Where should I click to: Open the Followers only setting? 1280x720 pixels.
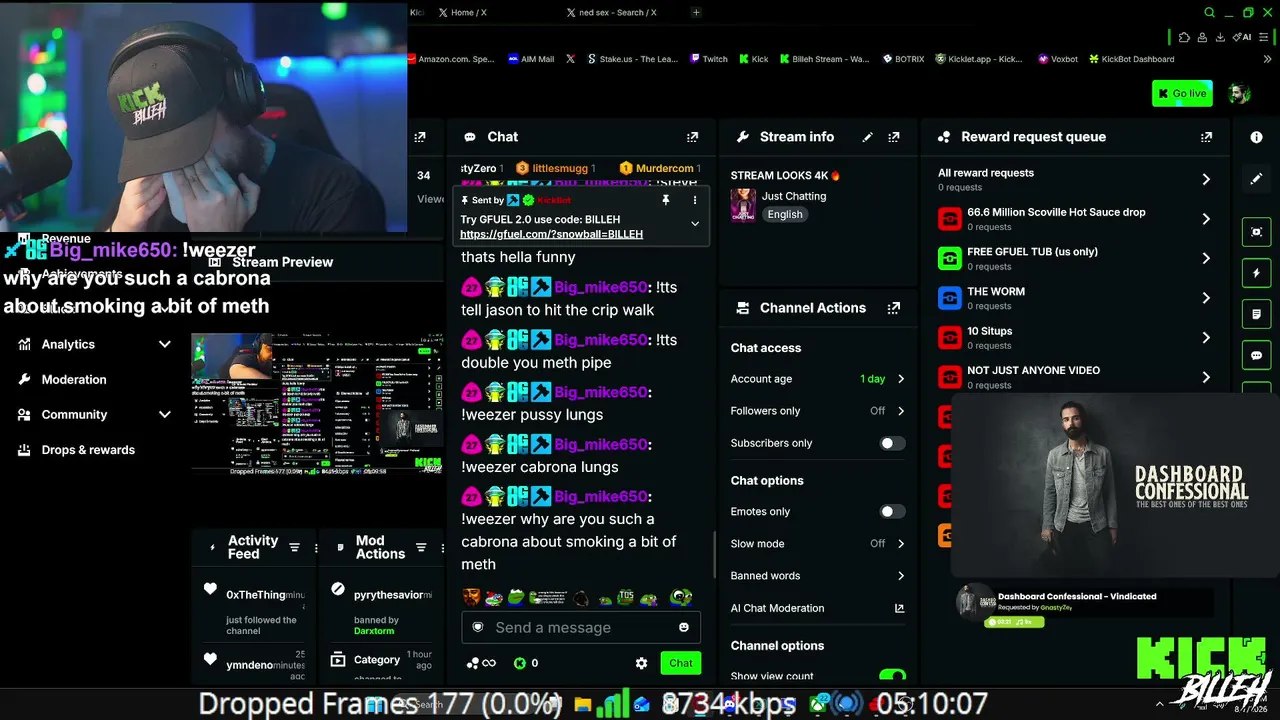[x=818, y=411]
